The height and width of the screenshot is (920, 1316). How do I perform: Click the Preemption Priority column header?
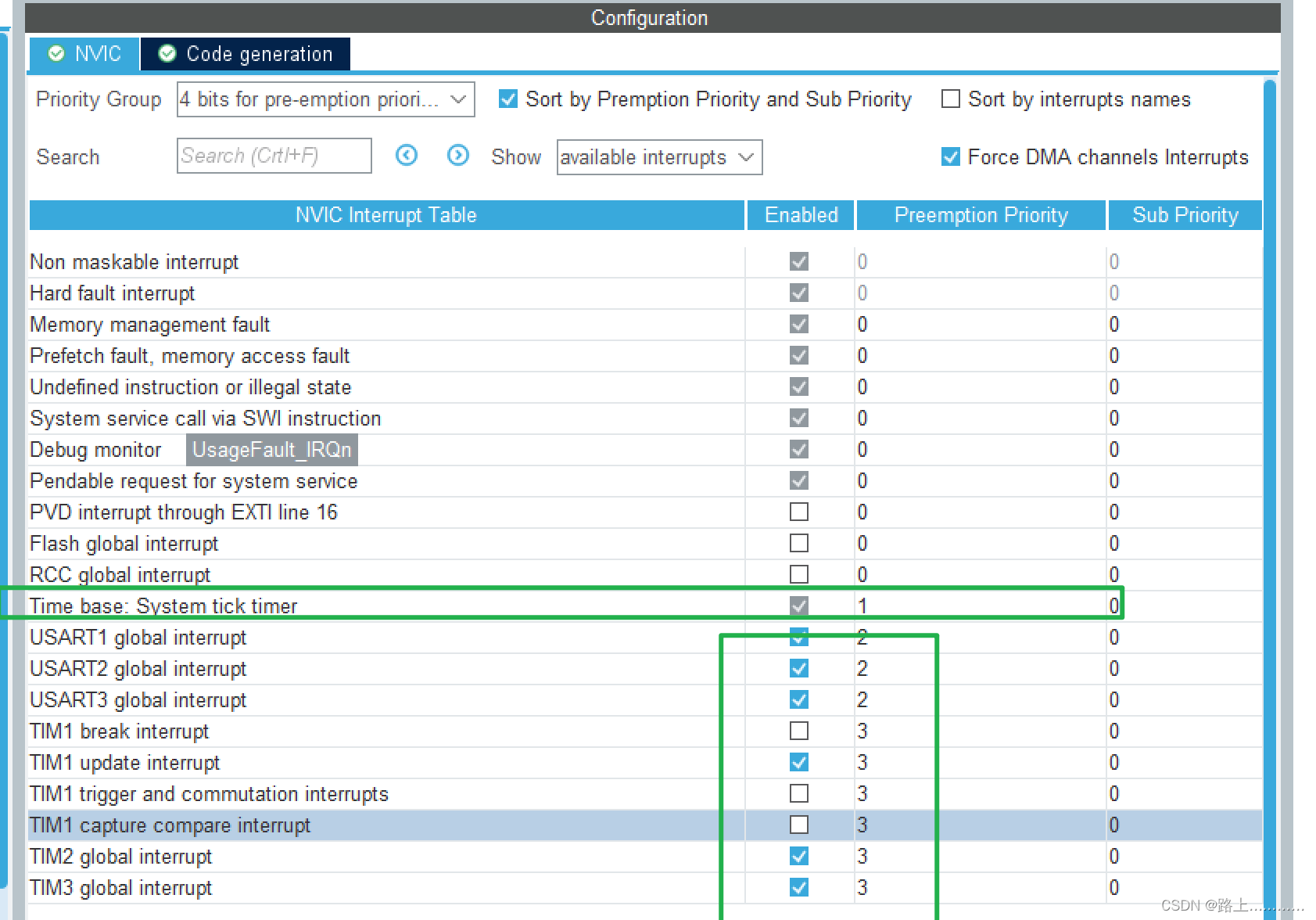tap(981, 215)
